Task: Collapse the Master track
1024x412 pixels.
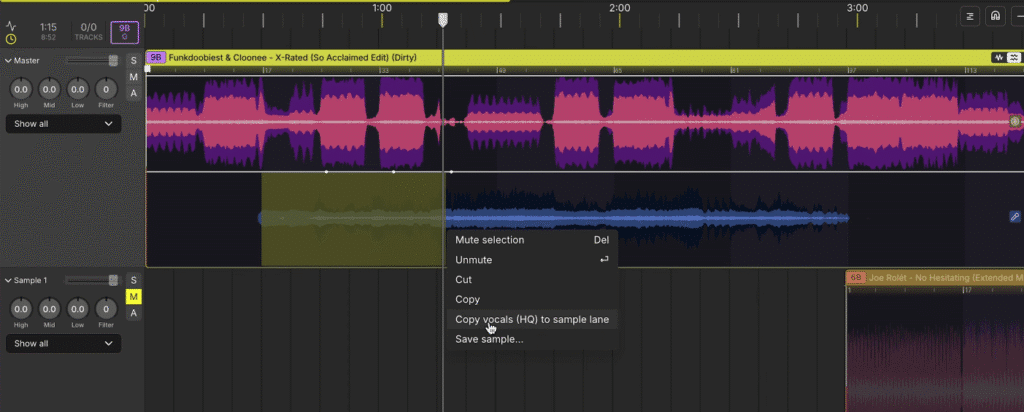Action: coord(8,61)
